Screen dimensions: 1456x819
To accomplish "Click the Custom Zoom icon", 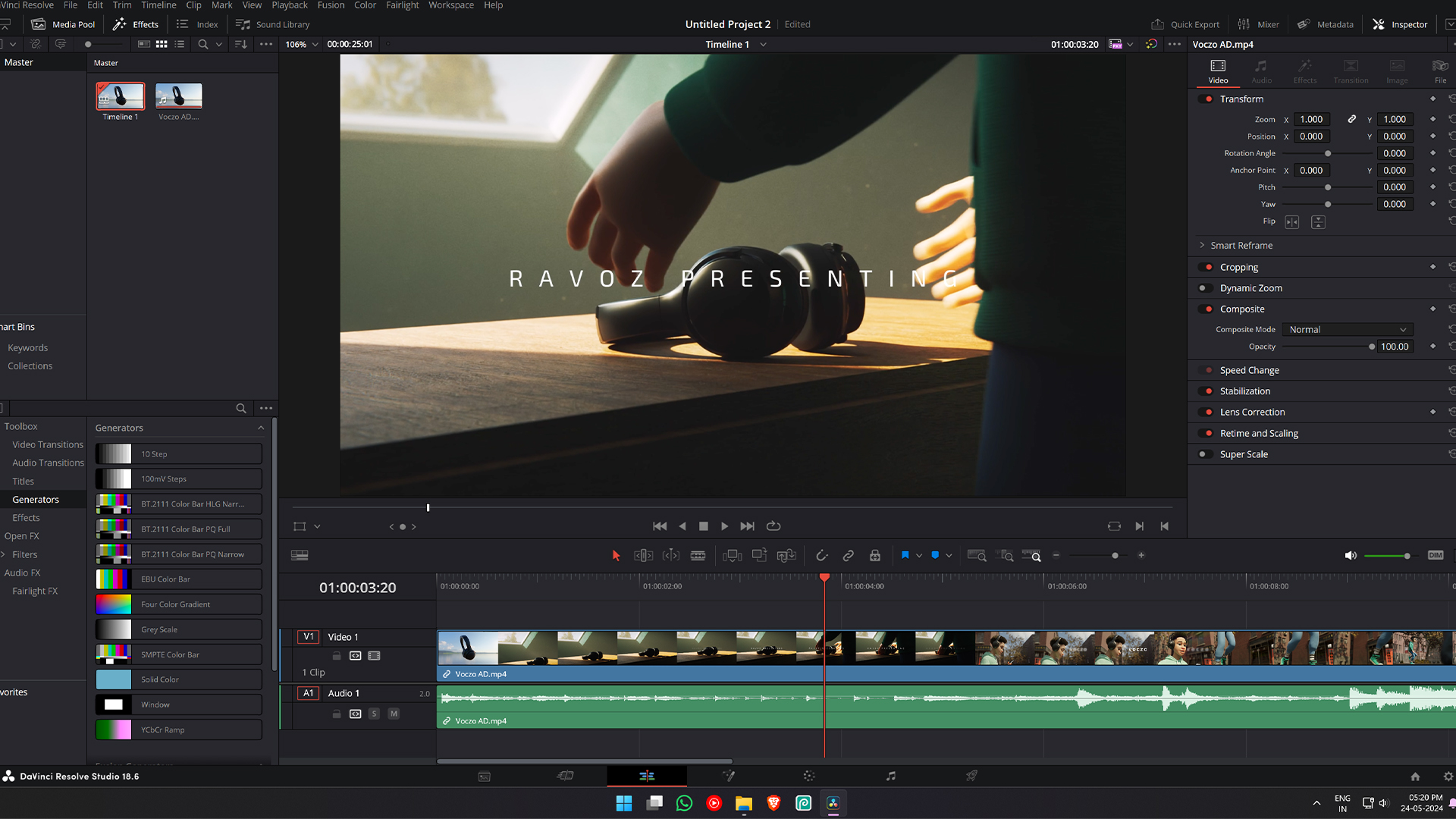I will click(1032, 556).
